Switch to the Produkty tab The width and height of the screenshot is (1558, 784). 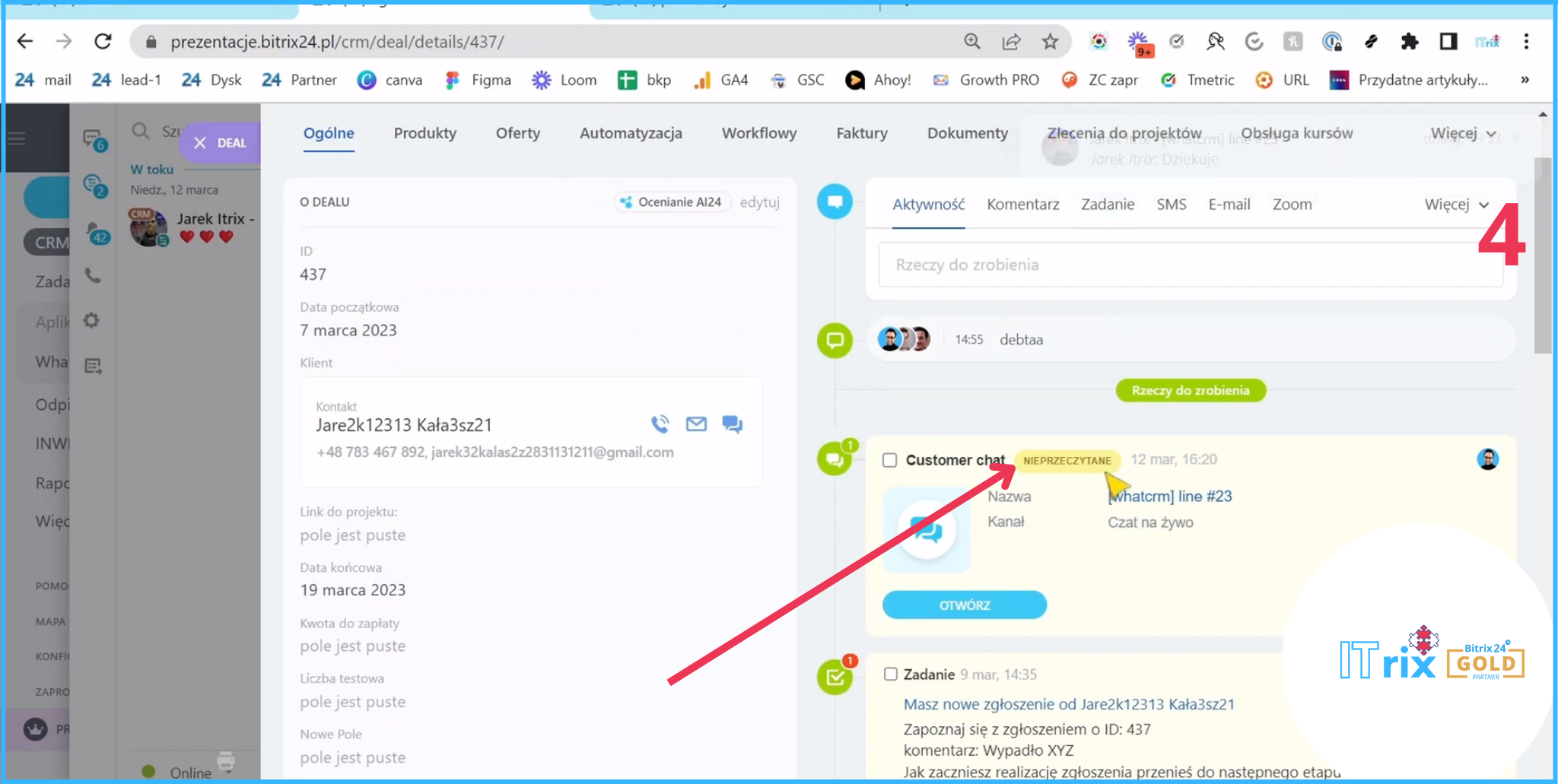pyautogui.click(x=424, y=134)
